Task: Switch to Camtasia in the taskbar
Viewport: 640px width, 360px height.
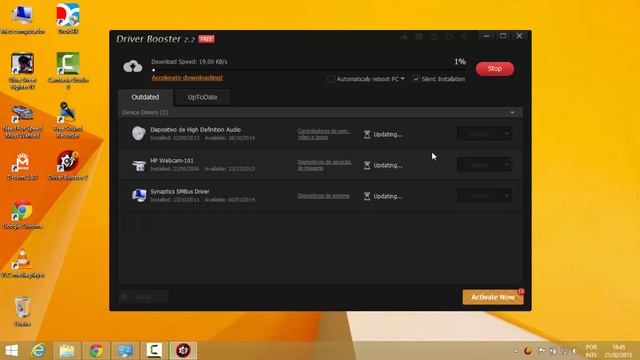Action: [154, 351]
